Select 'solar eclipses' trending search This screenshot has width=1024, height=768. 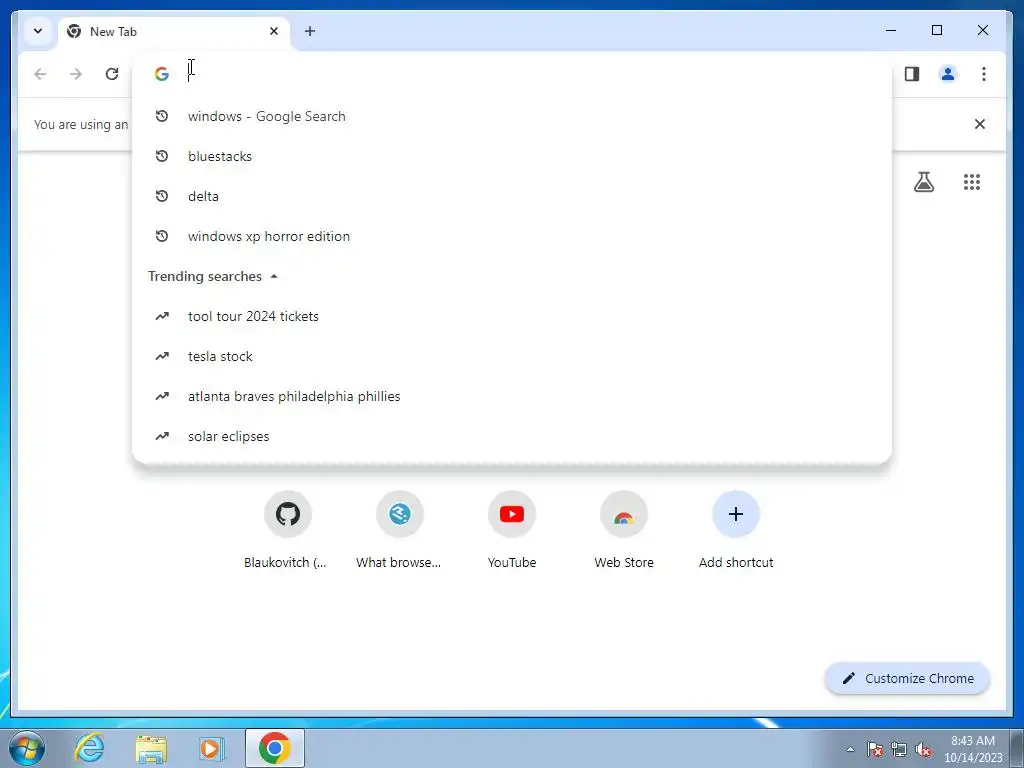coord(512,436)
